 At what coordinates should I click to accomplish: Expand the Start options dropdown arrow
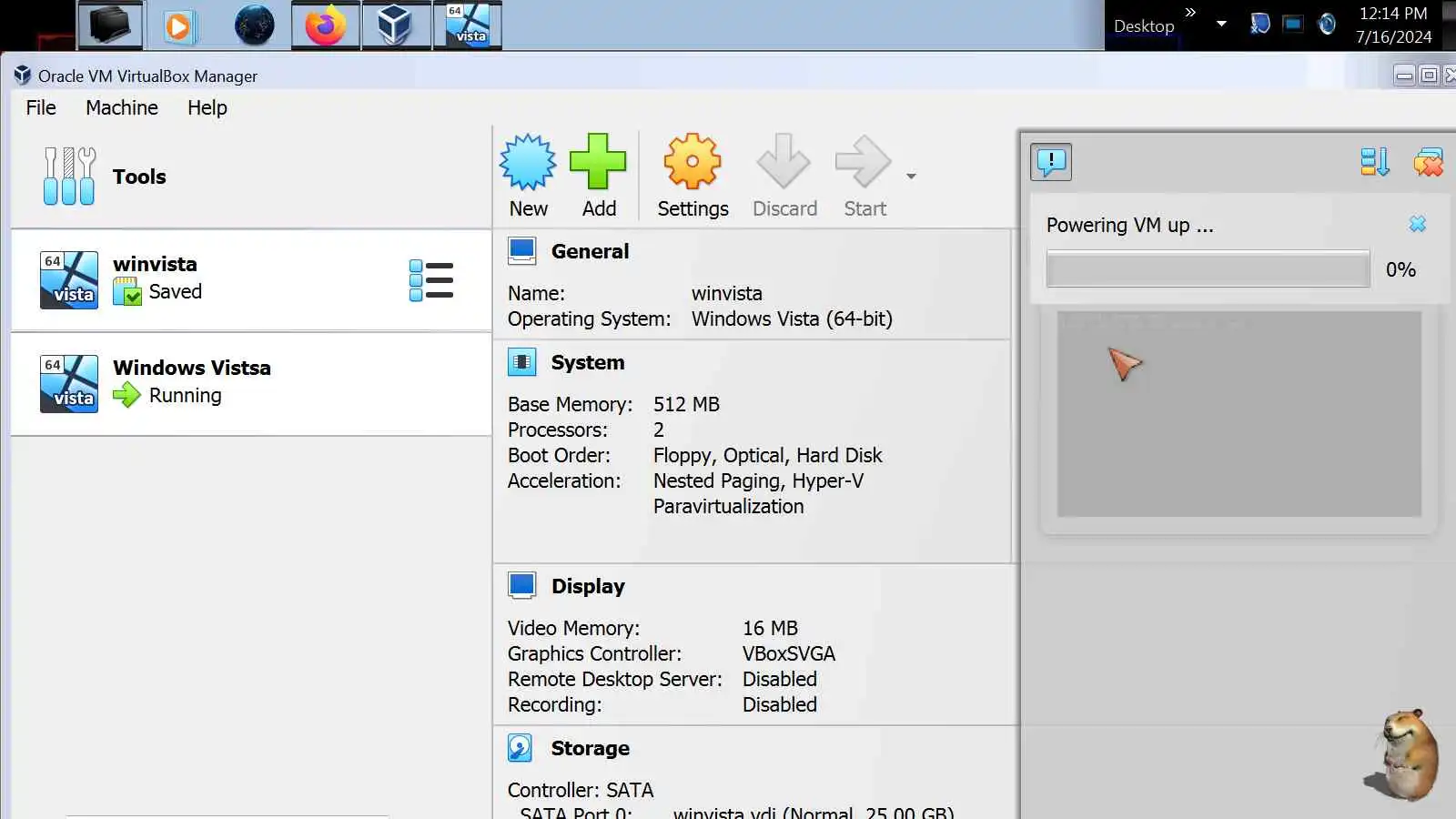tap(911, 177)
